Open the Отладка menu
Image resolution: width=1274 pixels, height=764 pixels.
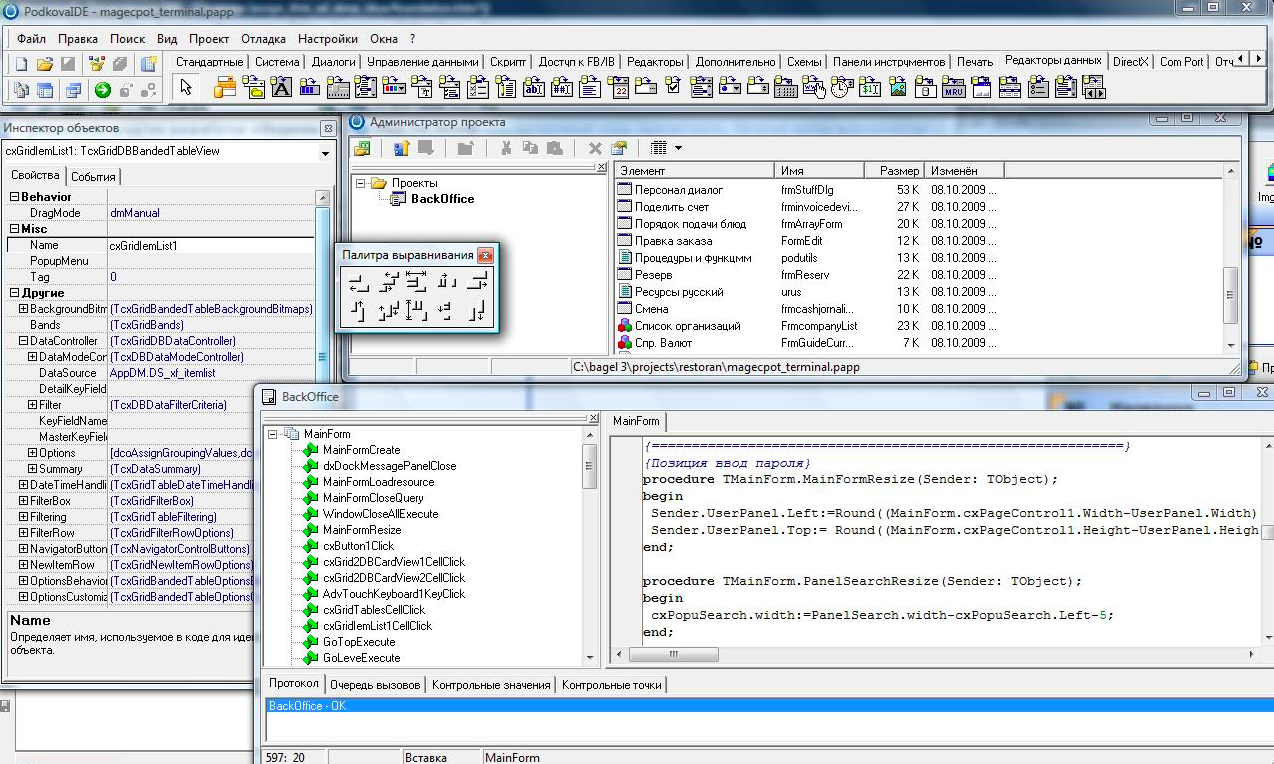coord(264,39)
